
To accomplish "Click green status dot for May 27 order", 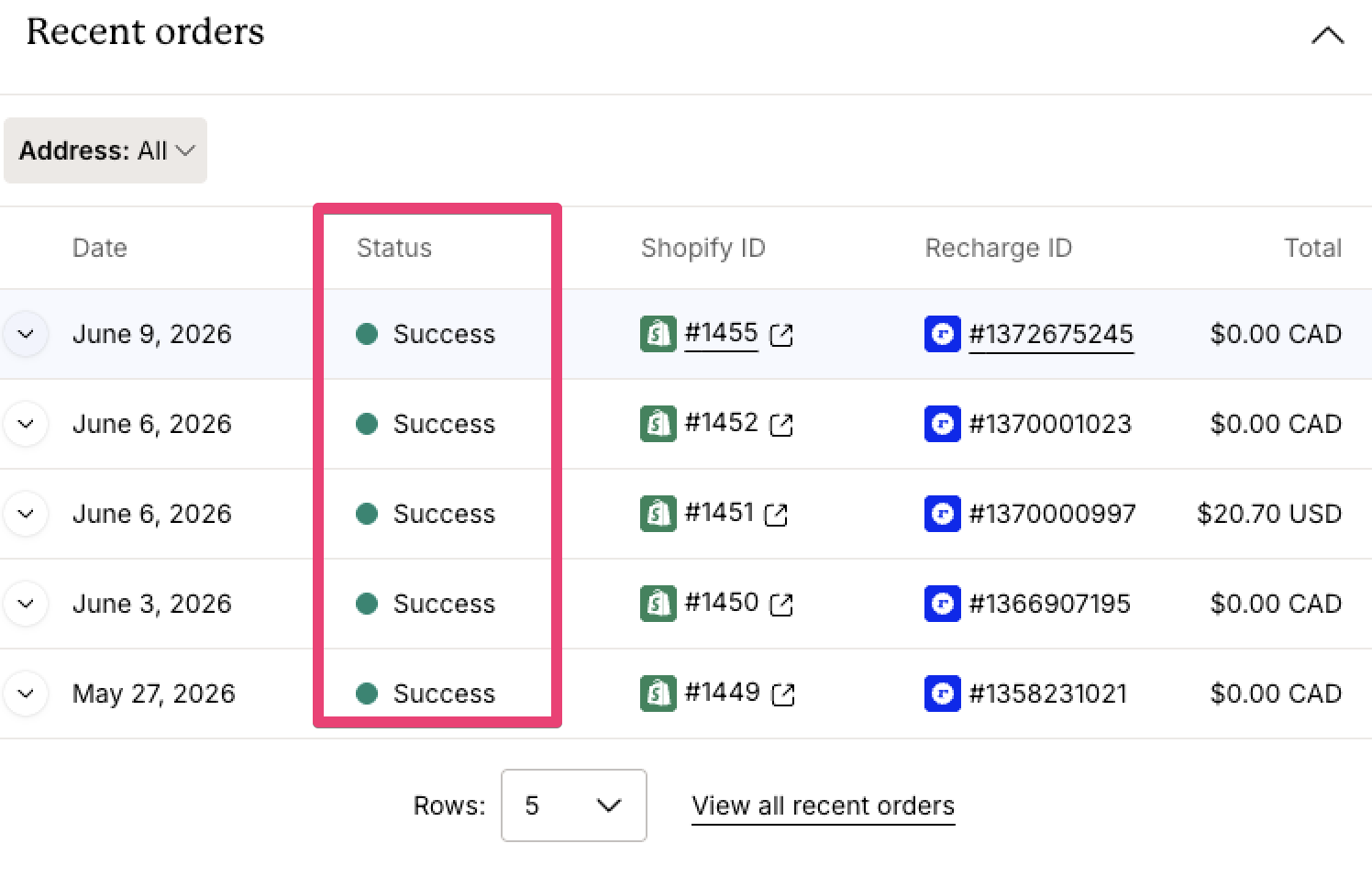I will click(x=367, y=694).
